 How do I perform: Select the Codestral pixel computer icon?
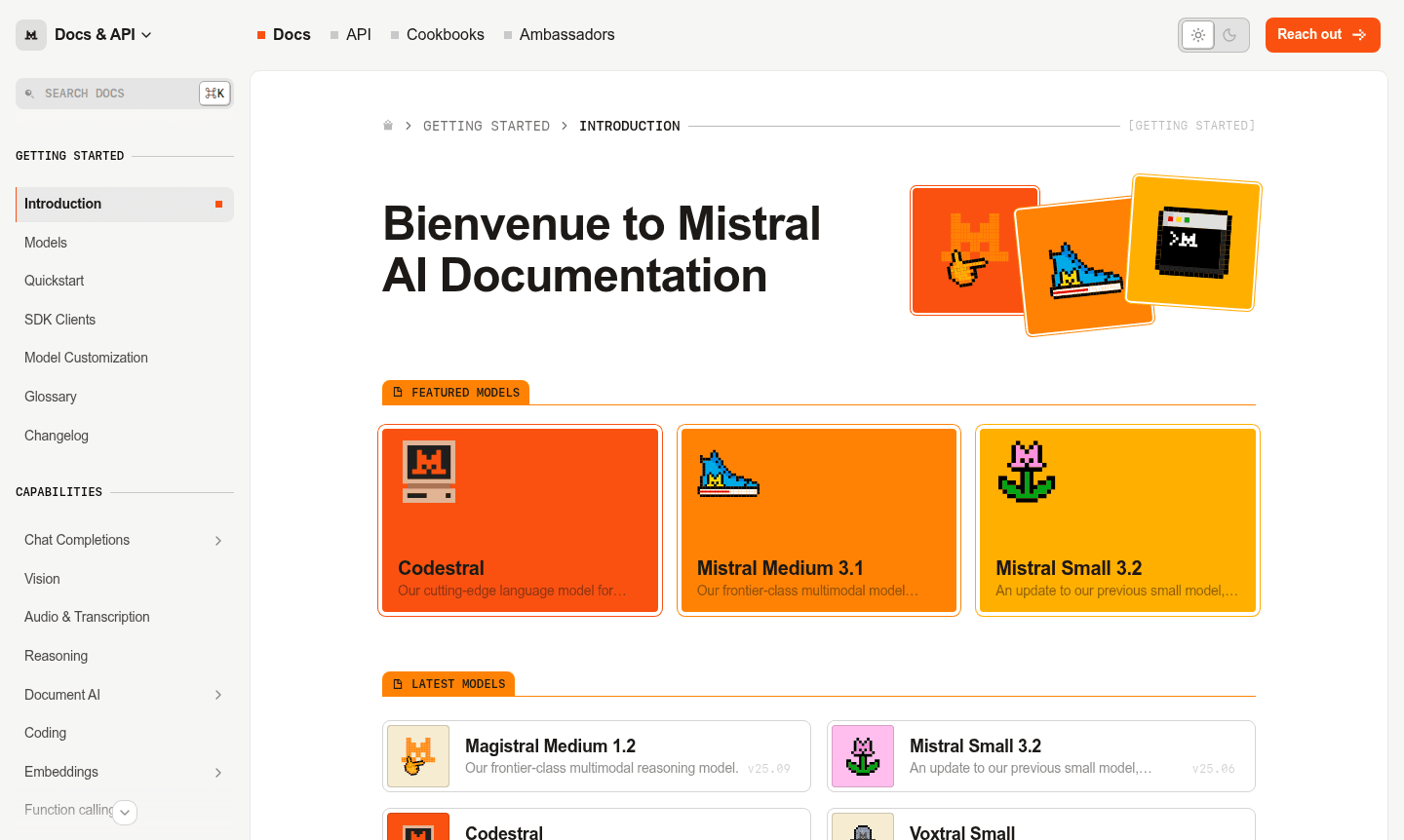pyautogui.click(x=429, y=471)
